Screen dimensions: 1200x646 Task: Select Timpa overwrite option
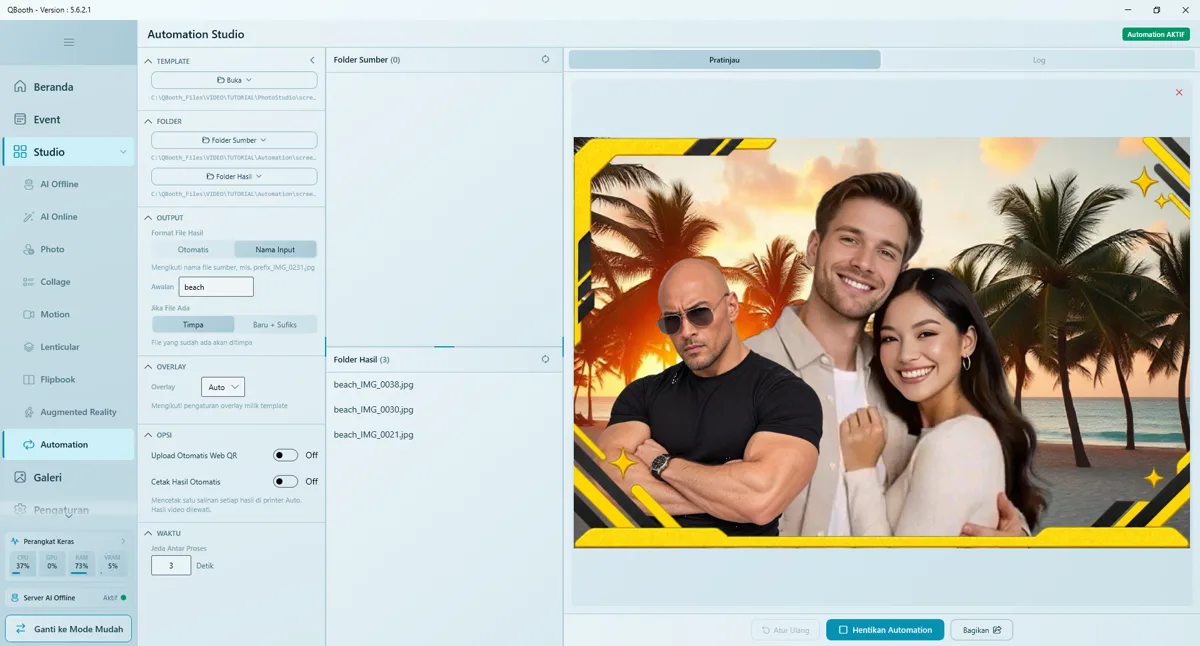(193, 324)
